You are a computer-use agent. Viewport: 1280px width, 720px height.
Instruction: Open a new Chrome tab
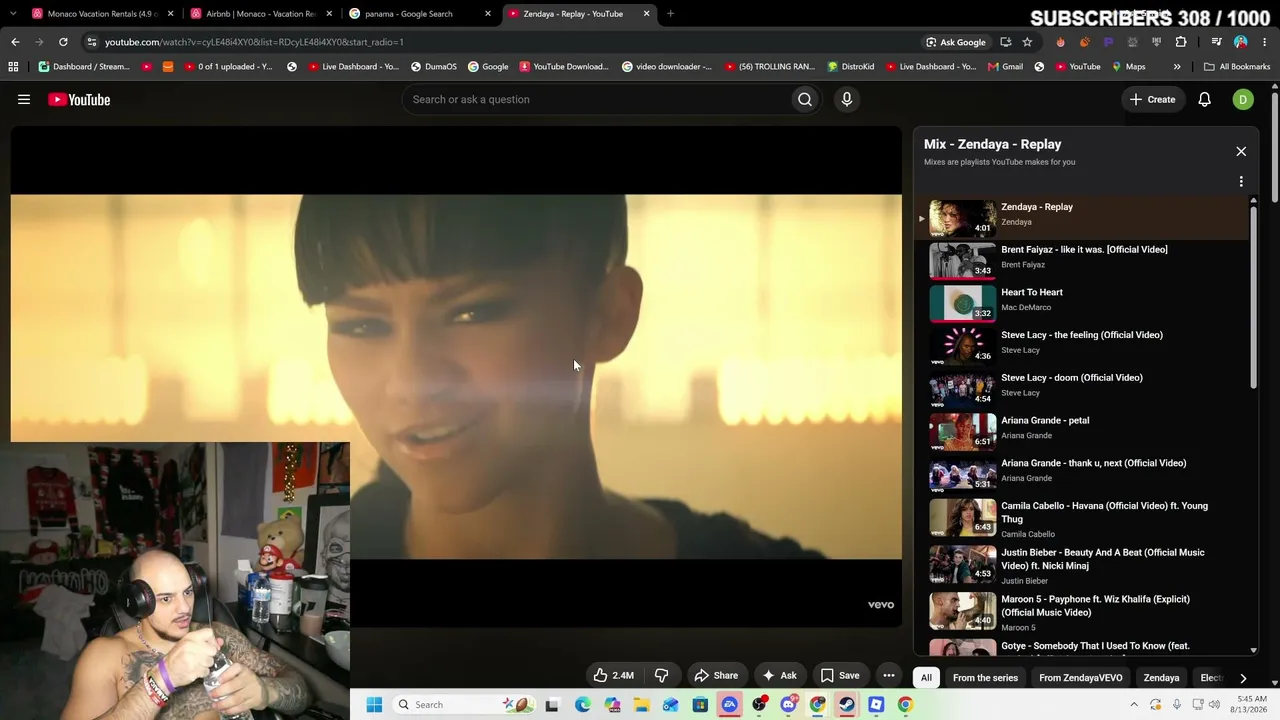[670, 14]
